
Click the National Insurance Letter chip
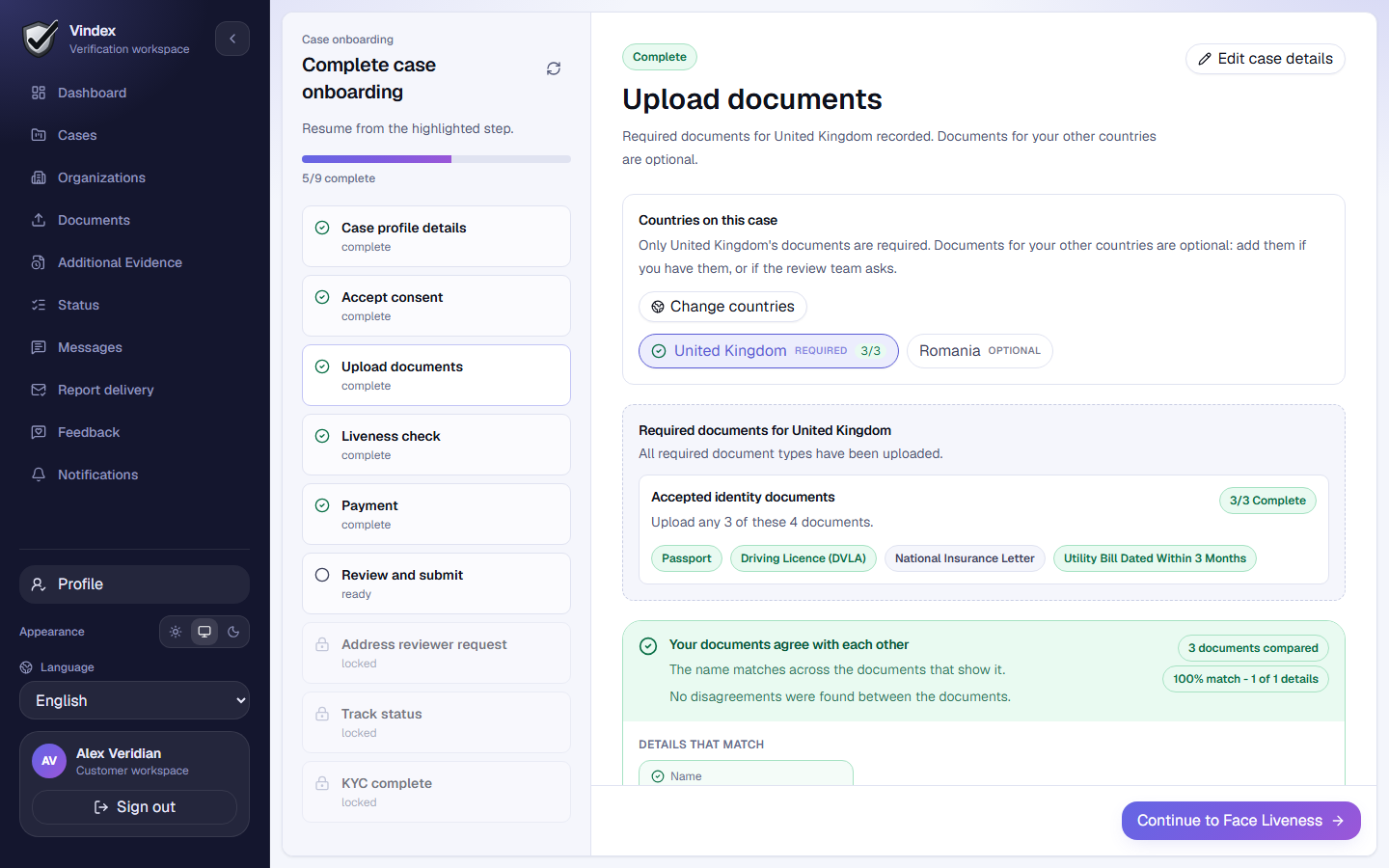(x=965, y=558)
